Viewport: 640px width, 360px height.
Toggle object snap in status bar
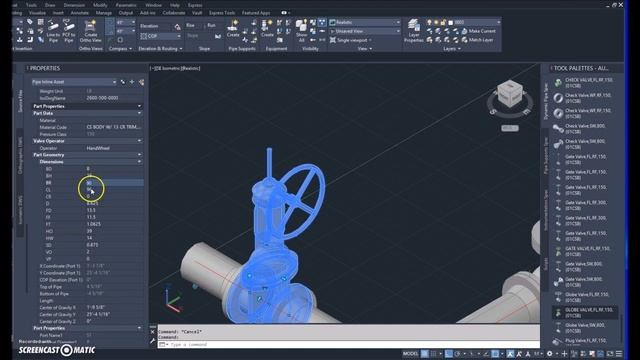pyautogui.click(x=495, y=353)
